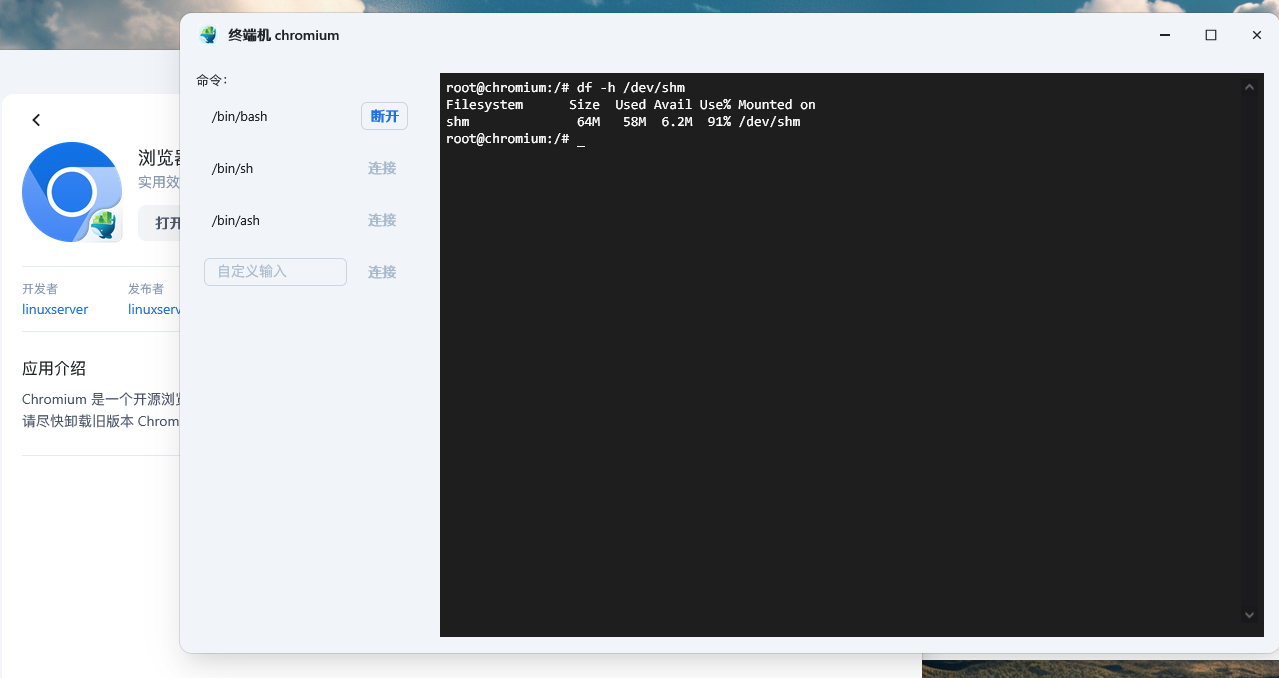Viewport: 1279px width, 678px height.
Task: Click the terminal scrollbar down arrow
Action: click(1249, 615)
